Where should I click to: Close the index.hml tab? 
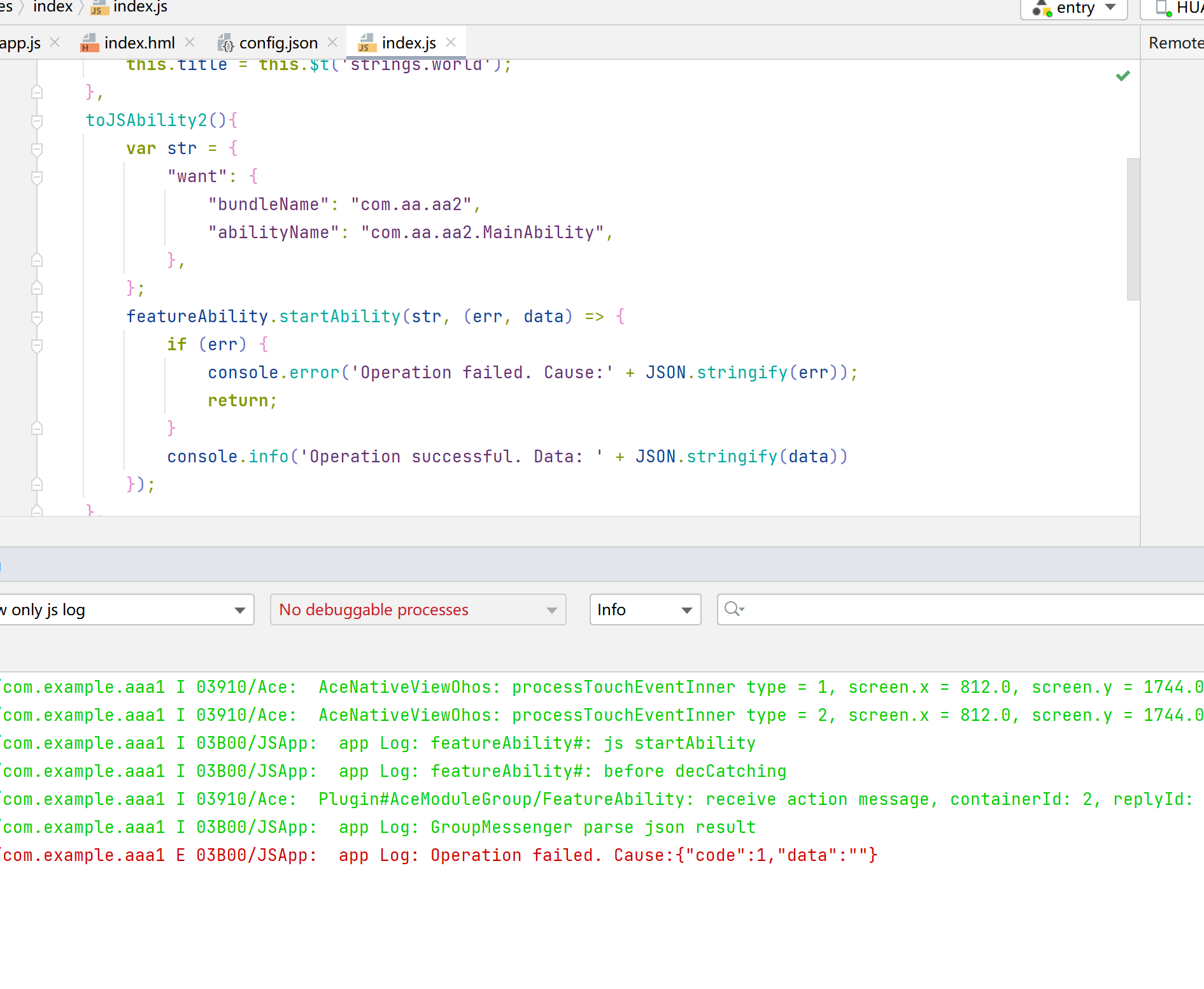(x=190, y=42)
